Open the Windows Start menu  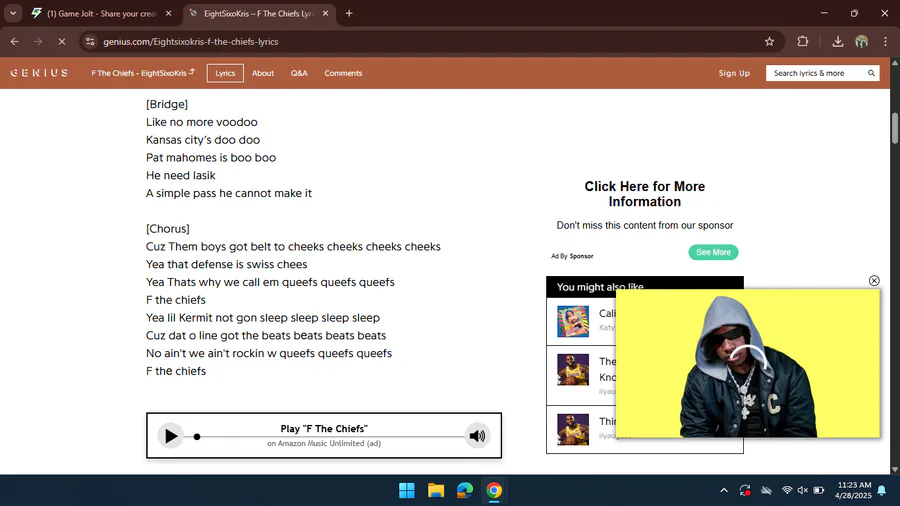point(407,491)
